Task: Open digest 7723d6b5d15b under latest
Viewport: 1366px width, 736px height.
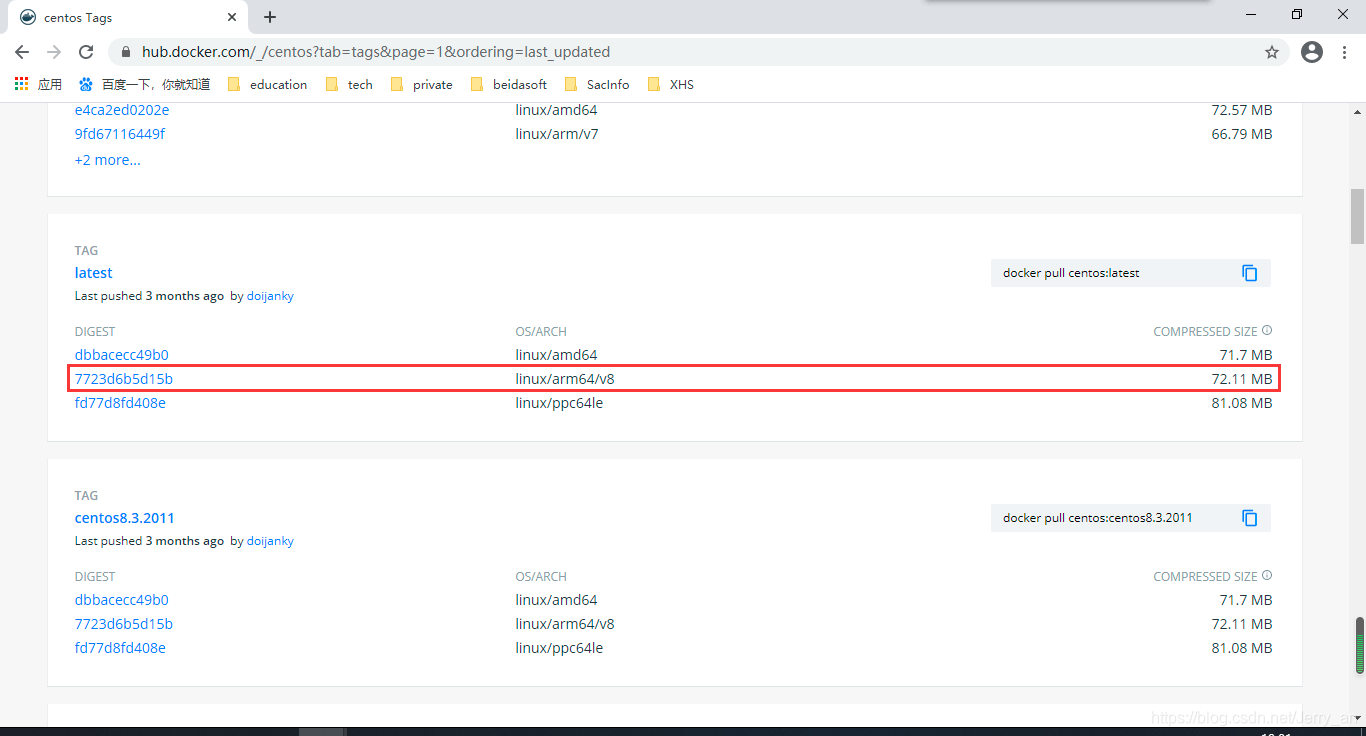Action: [x=123, y=379]
